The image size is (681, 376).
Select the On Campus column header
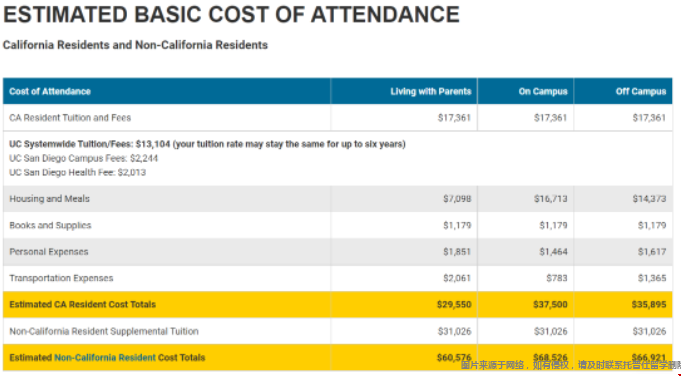(x=543, y=92)
